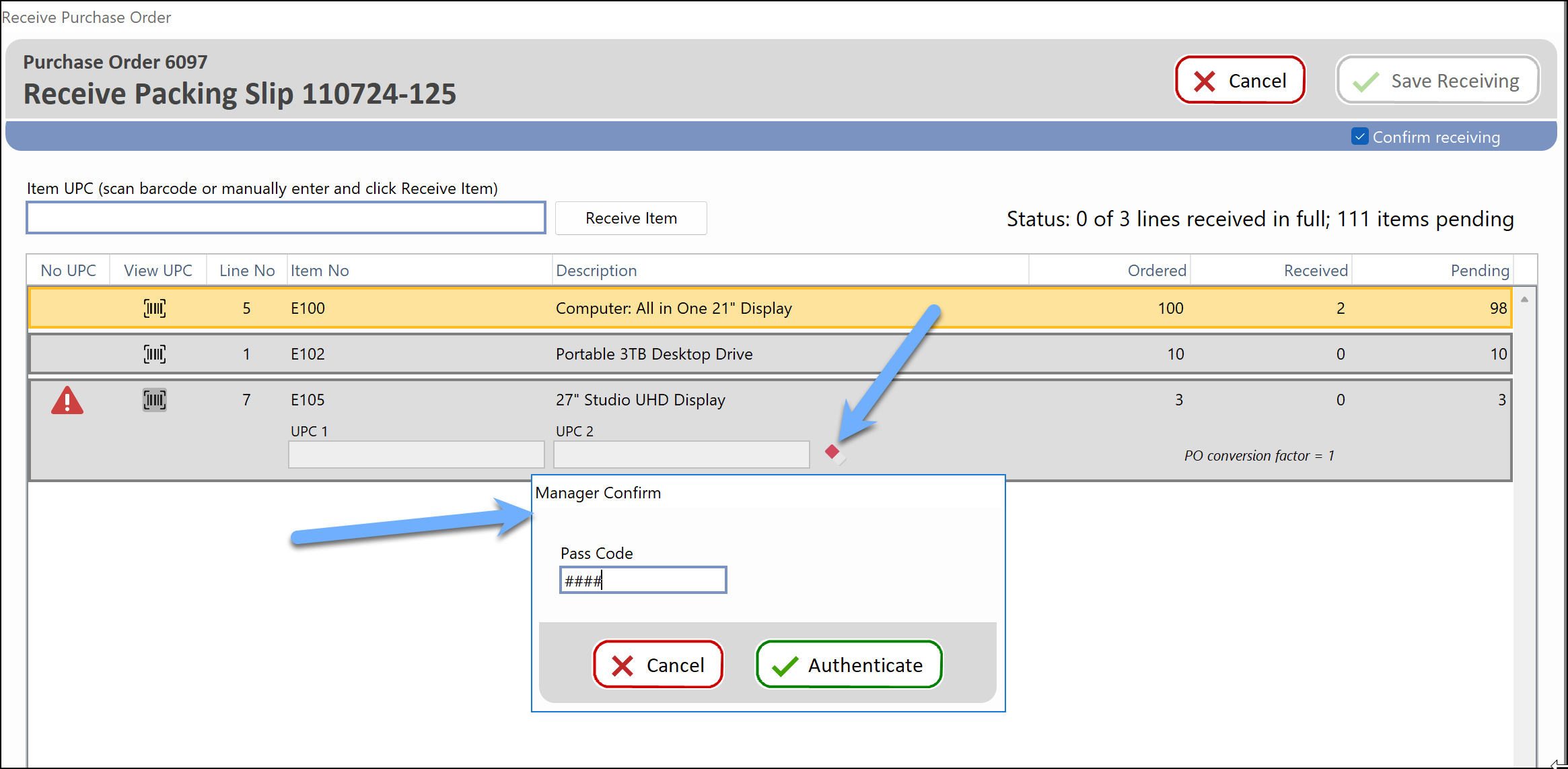This screenshot has height=769, width=1568.
Task: Click View UPC barcode icon for E102
Action: [155, 354]
